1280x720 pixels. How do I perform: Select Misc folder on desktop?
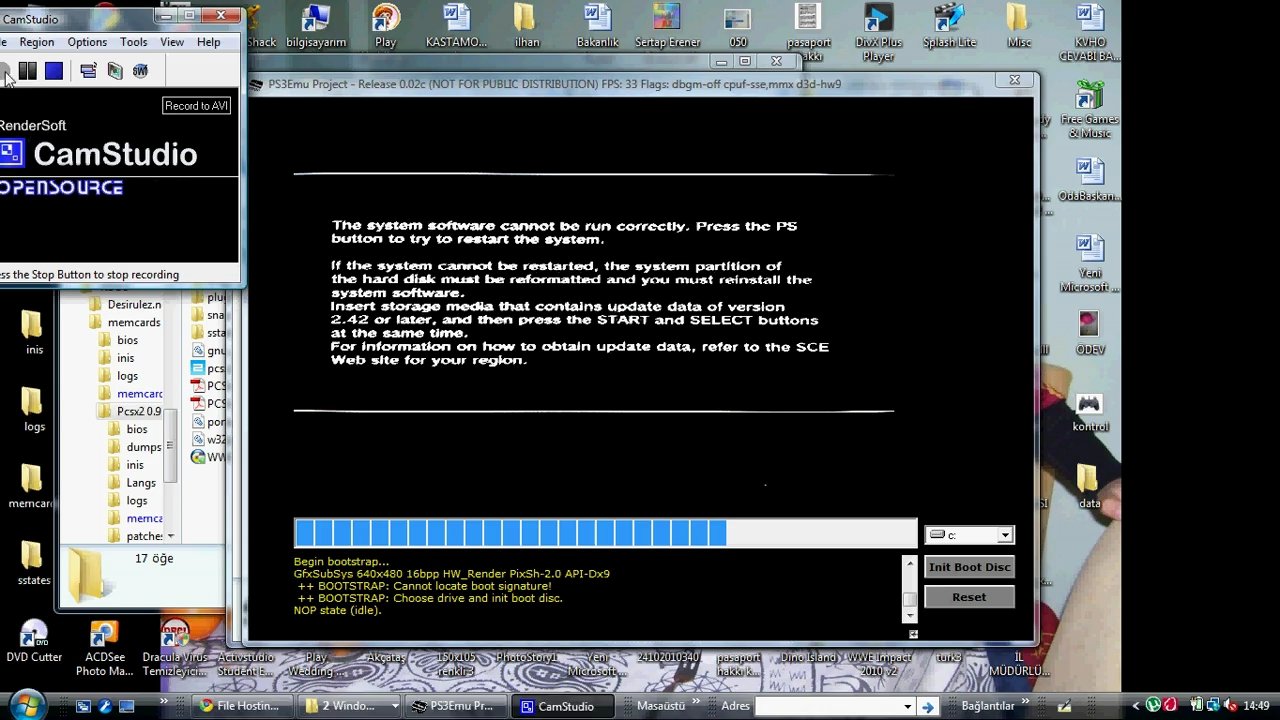coord(1018,26)
